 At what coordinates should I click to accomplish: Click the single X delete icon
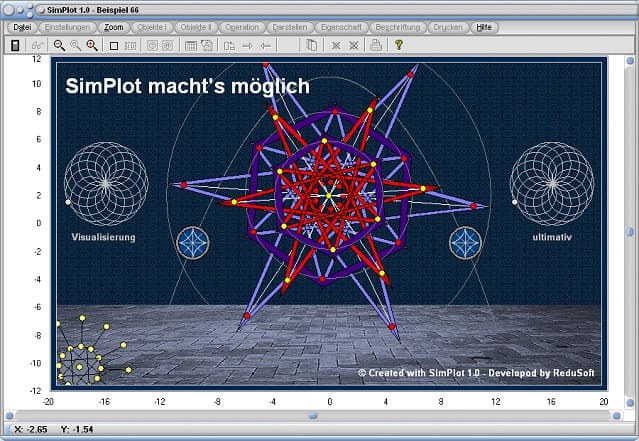pos(336,46)
